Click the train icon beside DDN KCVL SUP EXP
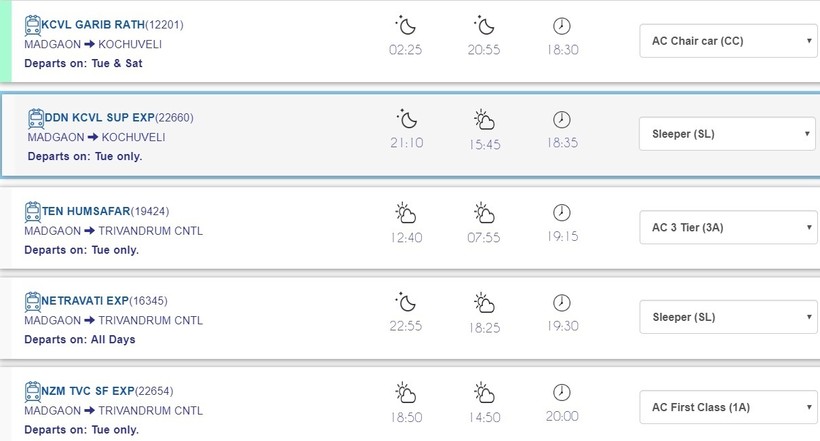 [x=35, y=117]
